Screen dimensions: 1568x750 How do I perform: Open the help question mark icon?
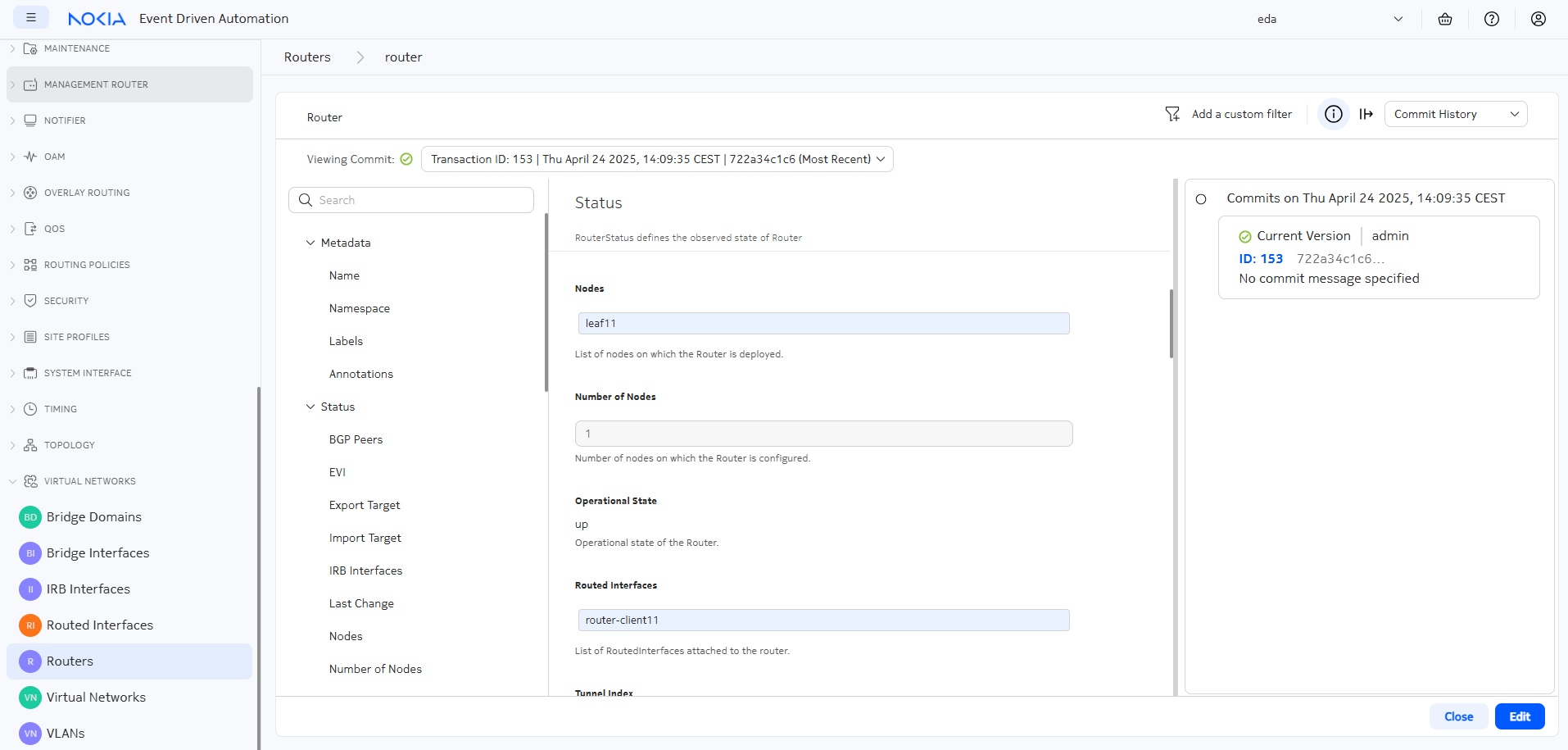(1492, 19)
